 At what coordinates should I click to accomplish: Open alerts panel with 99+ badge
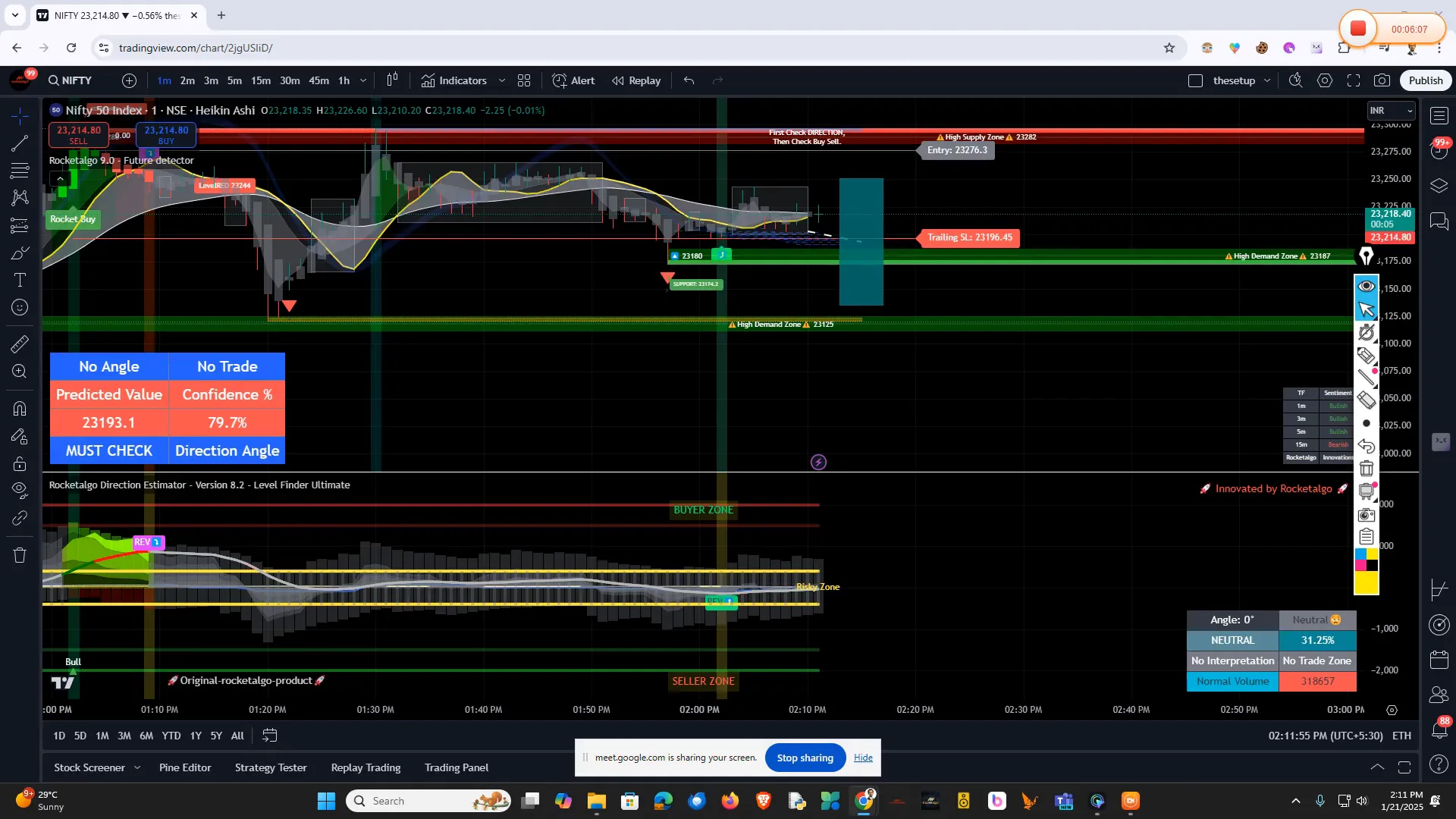(1439, 150)
